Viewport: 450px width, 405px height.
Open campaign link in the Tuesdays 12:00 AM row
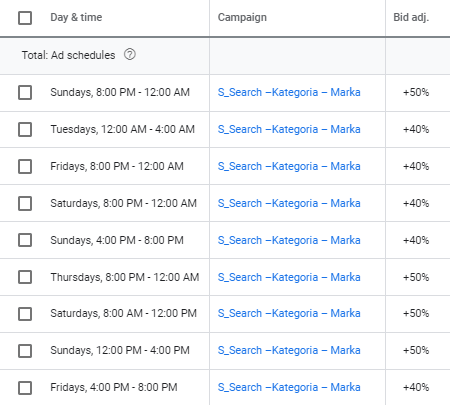(x=289, y=129)
